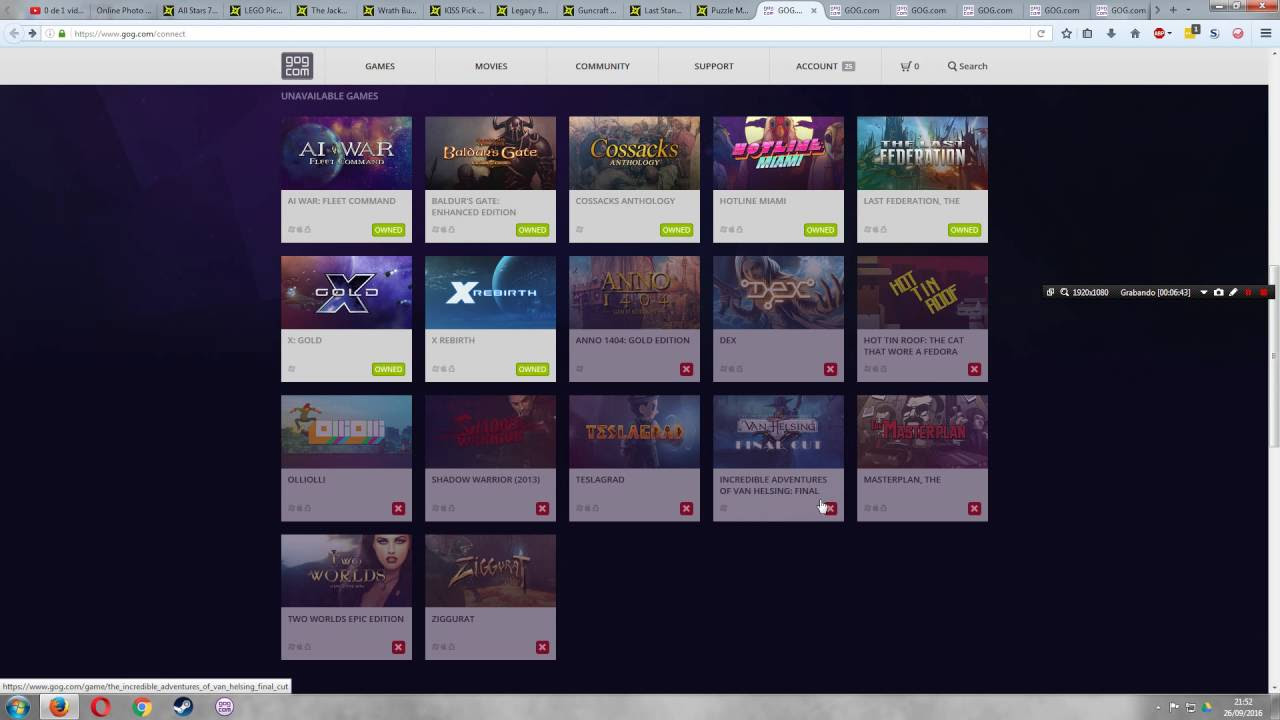
Task: Click SHADOW WARRIOR (2013) title
Action: (x=485, y=479)
